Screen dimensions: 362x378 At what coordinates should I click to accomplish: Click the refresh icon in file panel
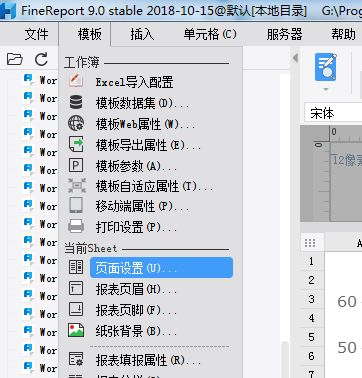coord(41,59)
